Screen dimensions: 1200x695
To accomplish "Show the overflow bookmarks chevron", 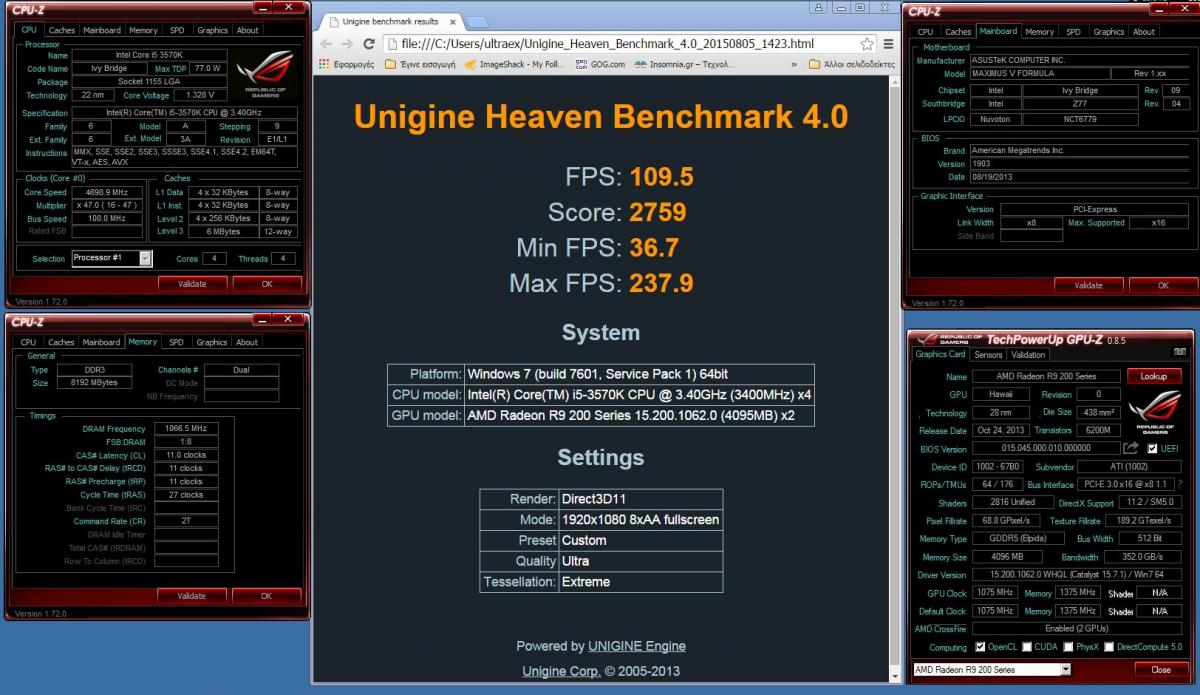I will click(794, 64).
